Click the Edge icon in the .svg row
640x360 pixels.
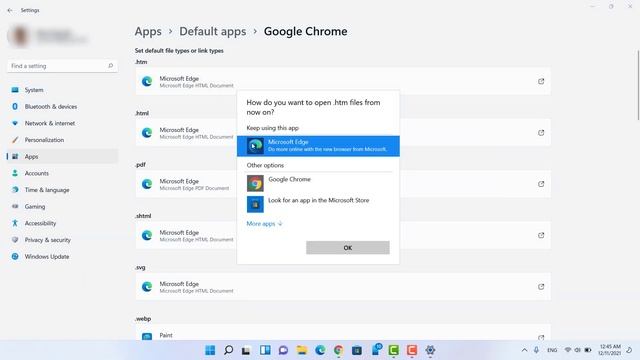(x=147, y=287)
